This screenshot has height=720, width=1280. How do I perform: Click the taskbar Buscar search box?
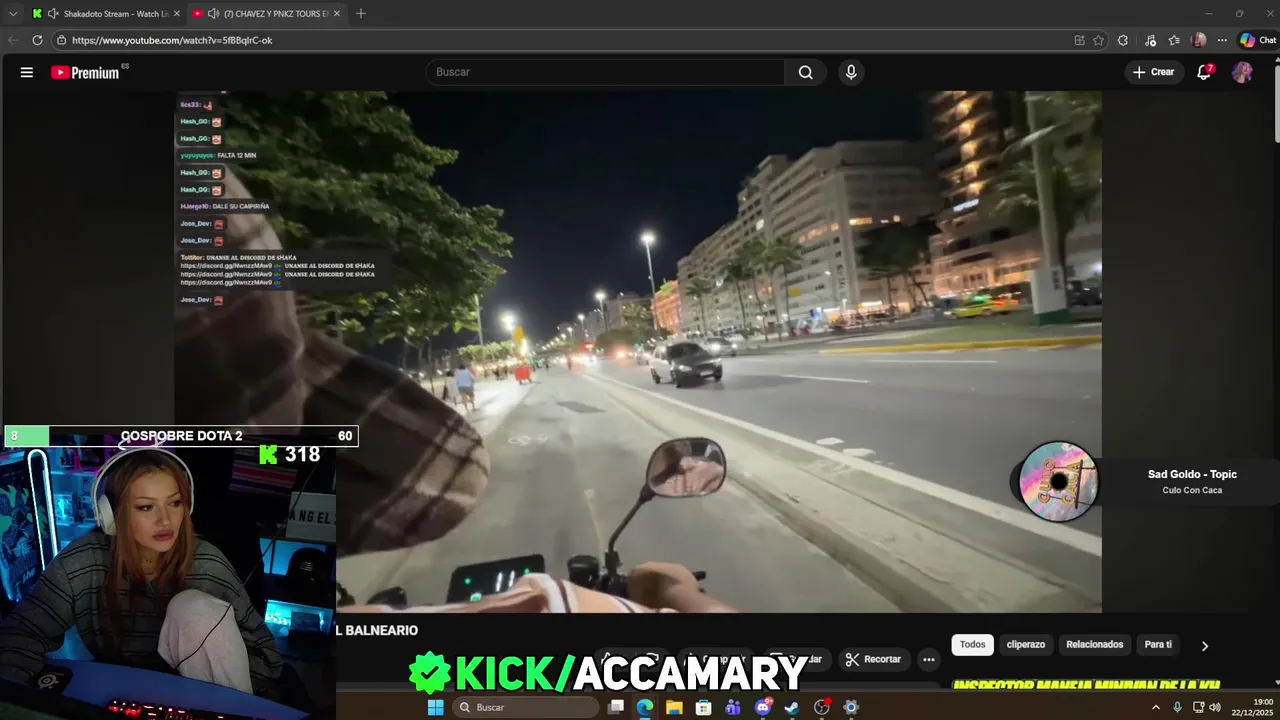click(526, 707)
